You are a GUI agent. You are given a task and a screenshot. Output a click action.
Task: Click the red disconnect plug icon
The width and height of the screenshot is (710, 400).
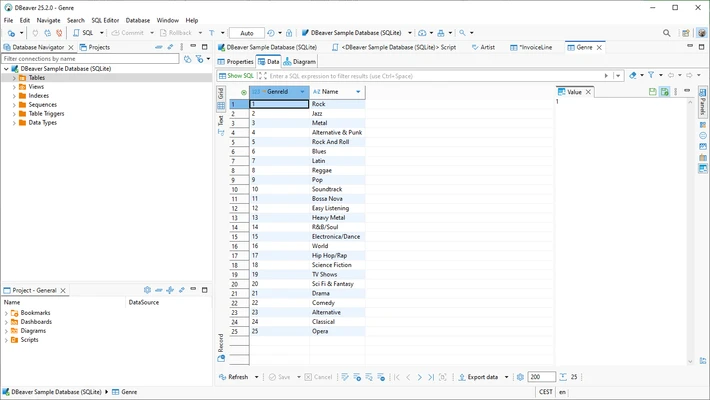pos(59,33)
